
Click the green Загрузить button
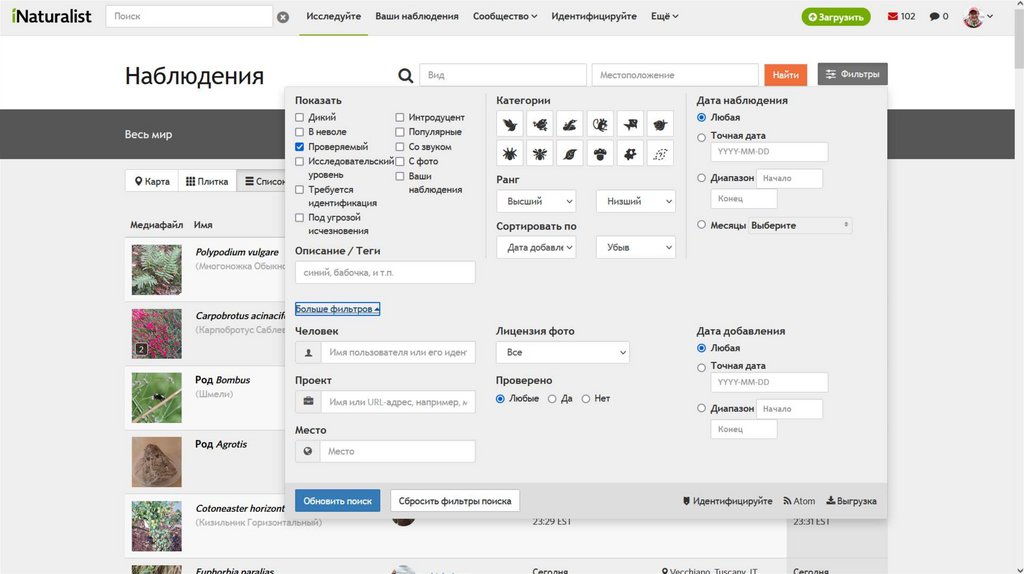[x=836, y=17]
